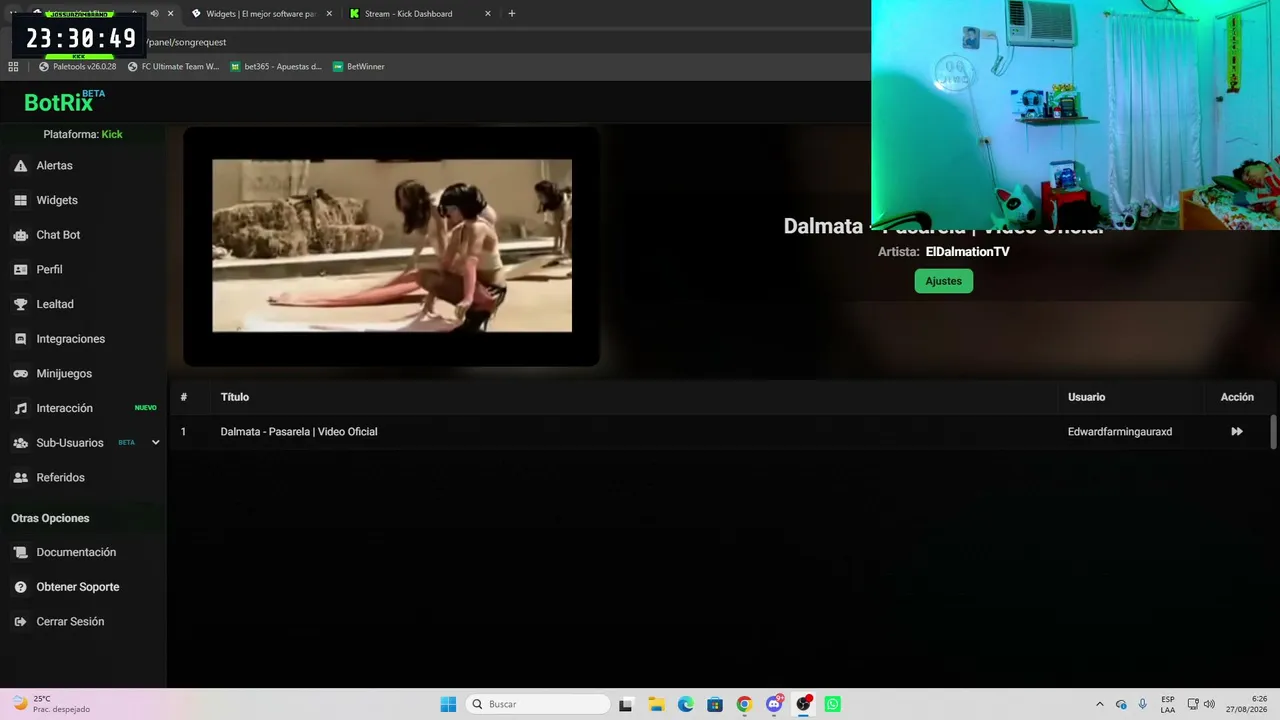Open Windows Start menu
1280x720 pixels.
click(448, 704)
